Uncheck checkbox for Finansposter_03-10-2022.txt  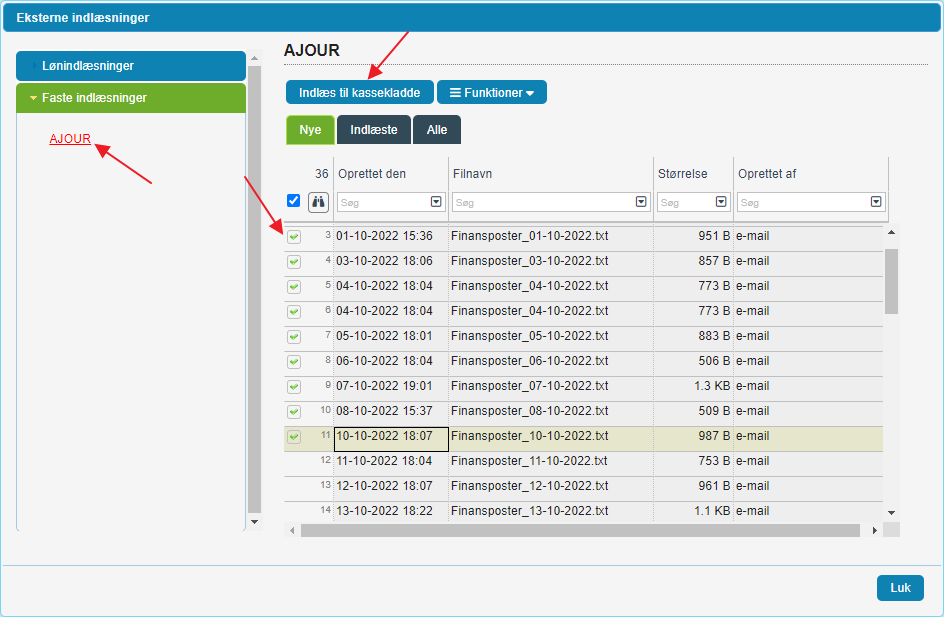tap(294, 262)
